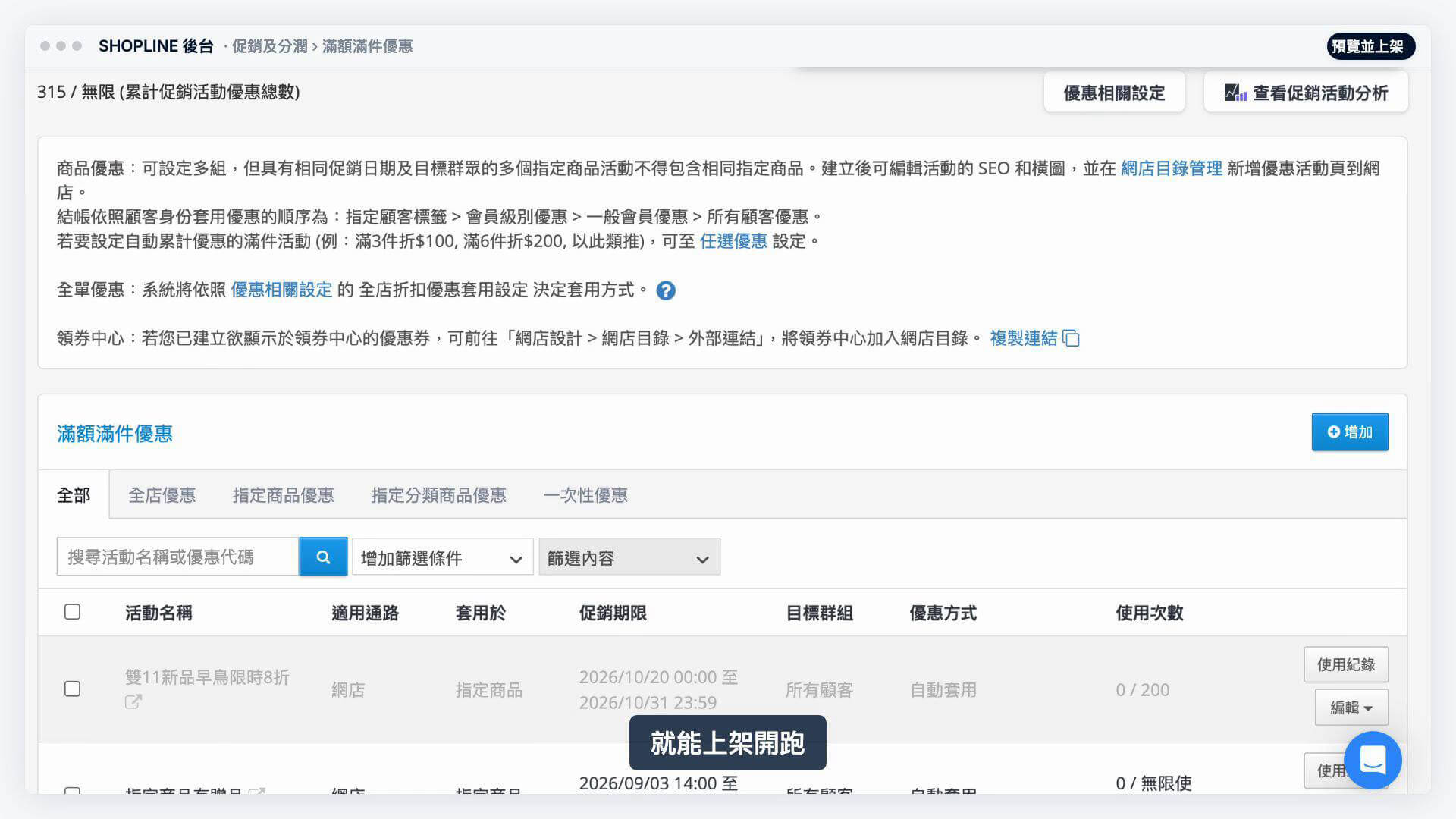Open 優惠相關設定 link in 全單優惠 note

coord(281,290)
